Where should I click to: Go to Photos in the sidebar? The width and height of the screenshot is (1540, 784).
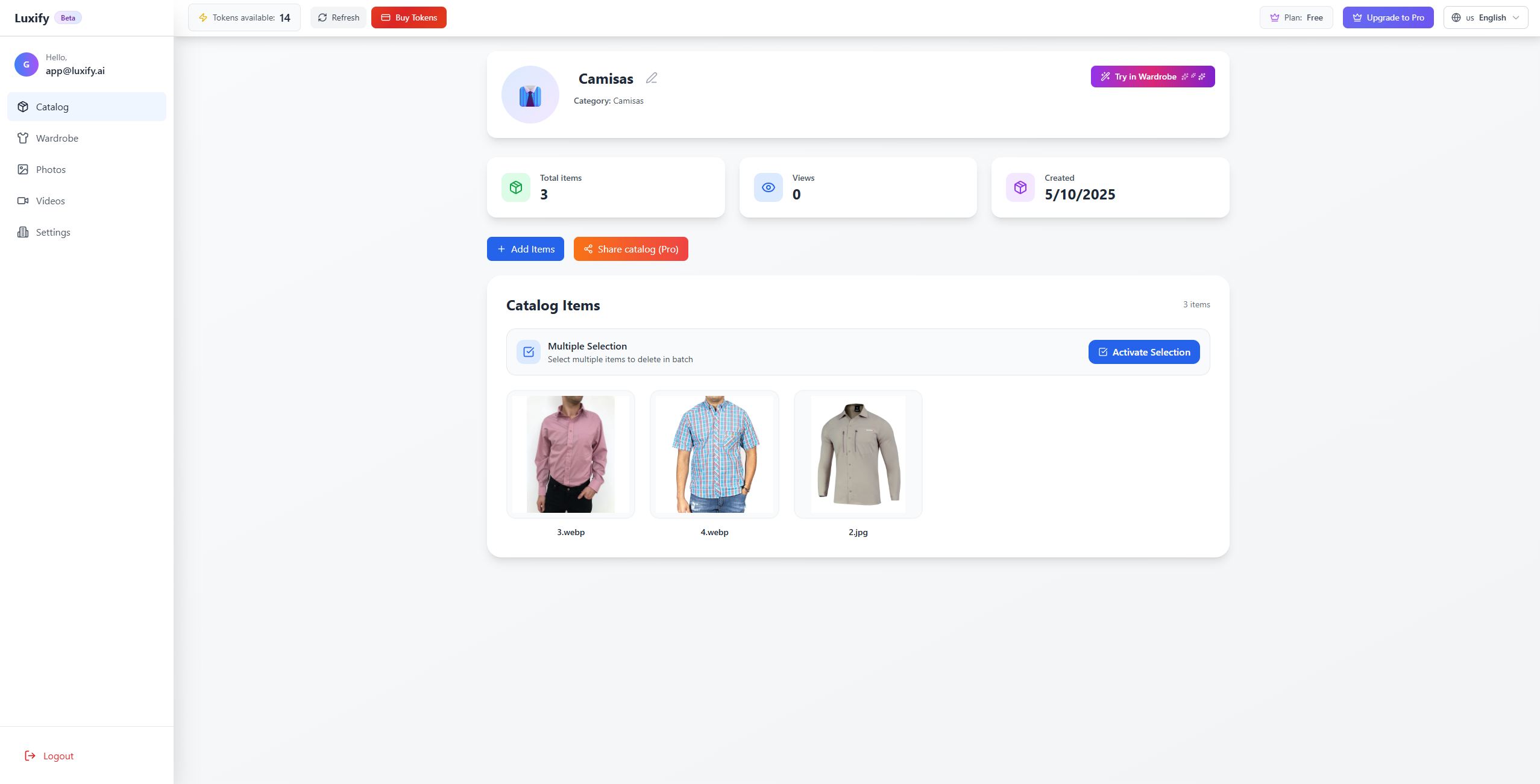click(51, 169)
